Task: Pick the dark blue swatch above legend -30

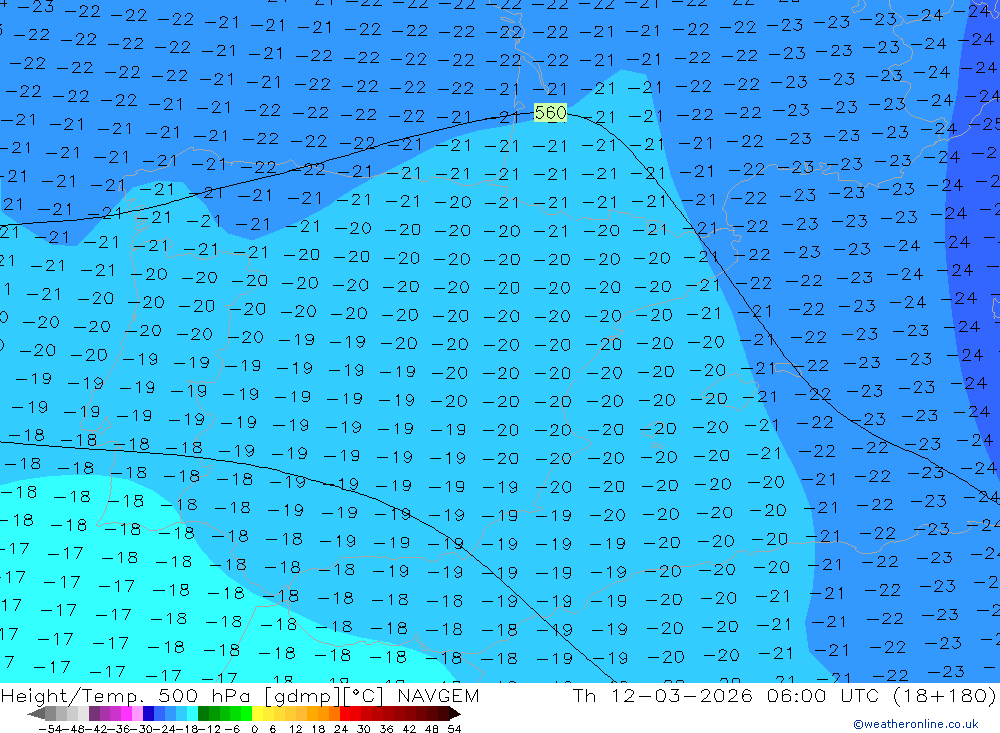Action: [x=148, y=714]
